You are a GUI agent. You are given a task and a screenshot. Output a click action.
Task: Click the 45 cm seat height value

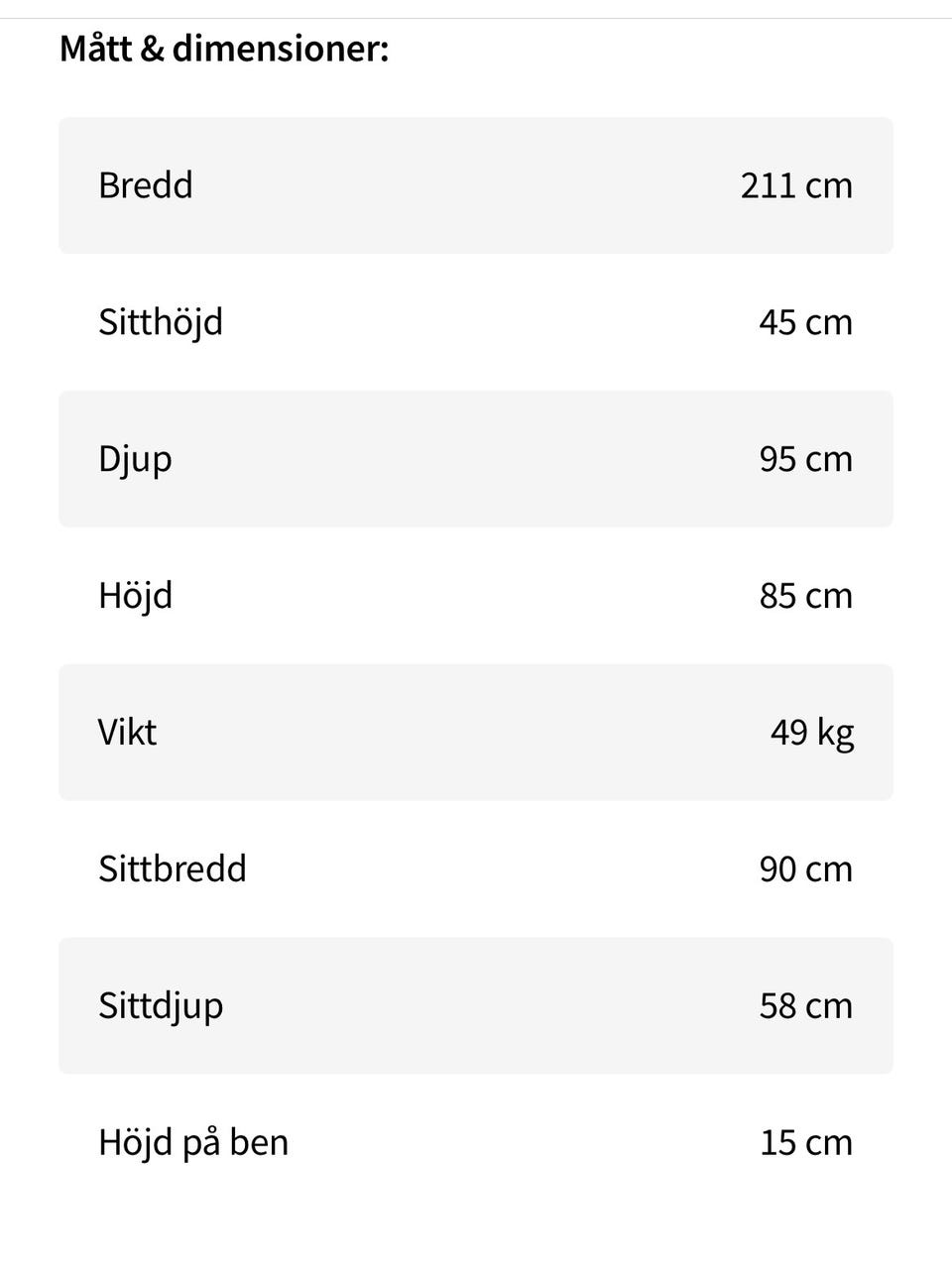click(x=805, y=322)
